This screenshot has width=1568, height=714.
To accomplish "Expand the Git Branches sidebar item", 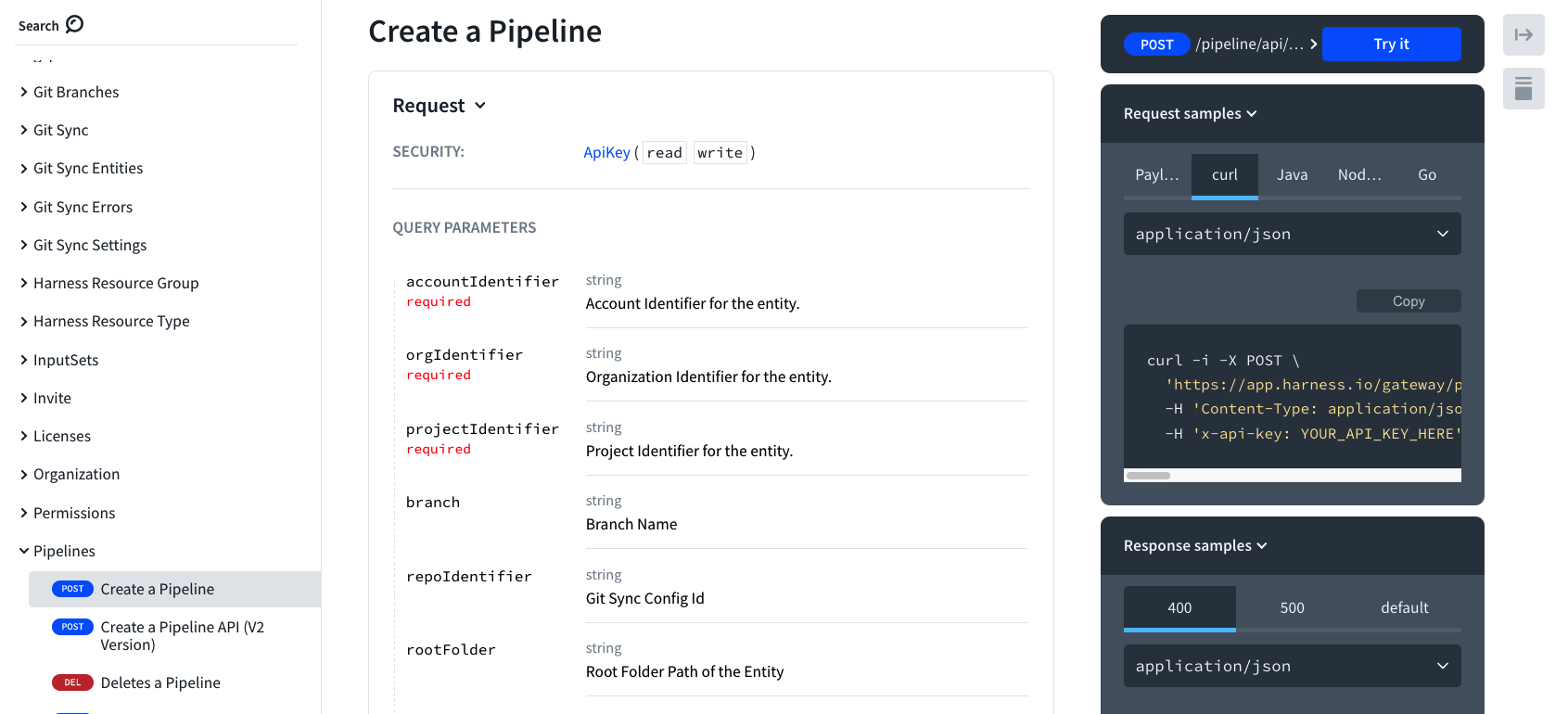I will click(x=24, y=92).
